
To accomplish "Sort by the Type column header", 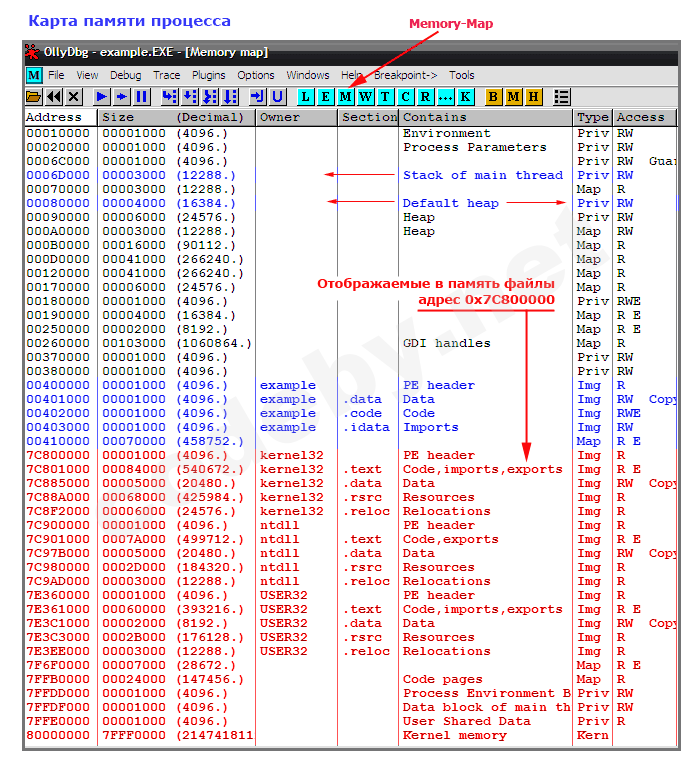I will pos(593,117).
